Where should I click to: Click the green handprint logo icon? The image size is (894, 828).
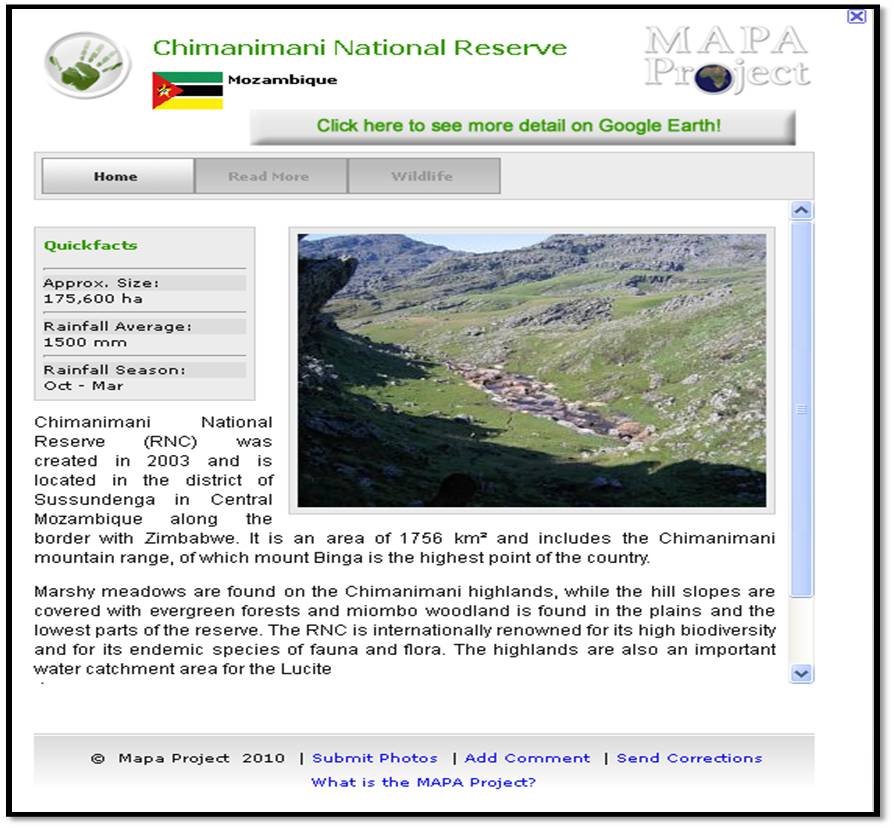click(87, 64)
